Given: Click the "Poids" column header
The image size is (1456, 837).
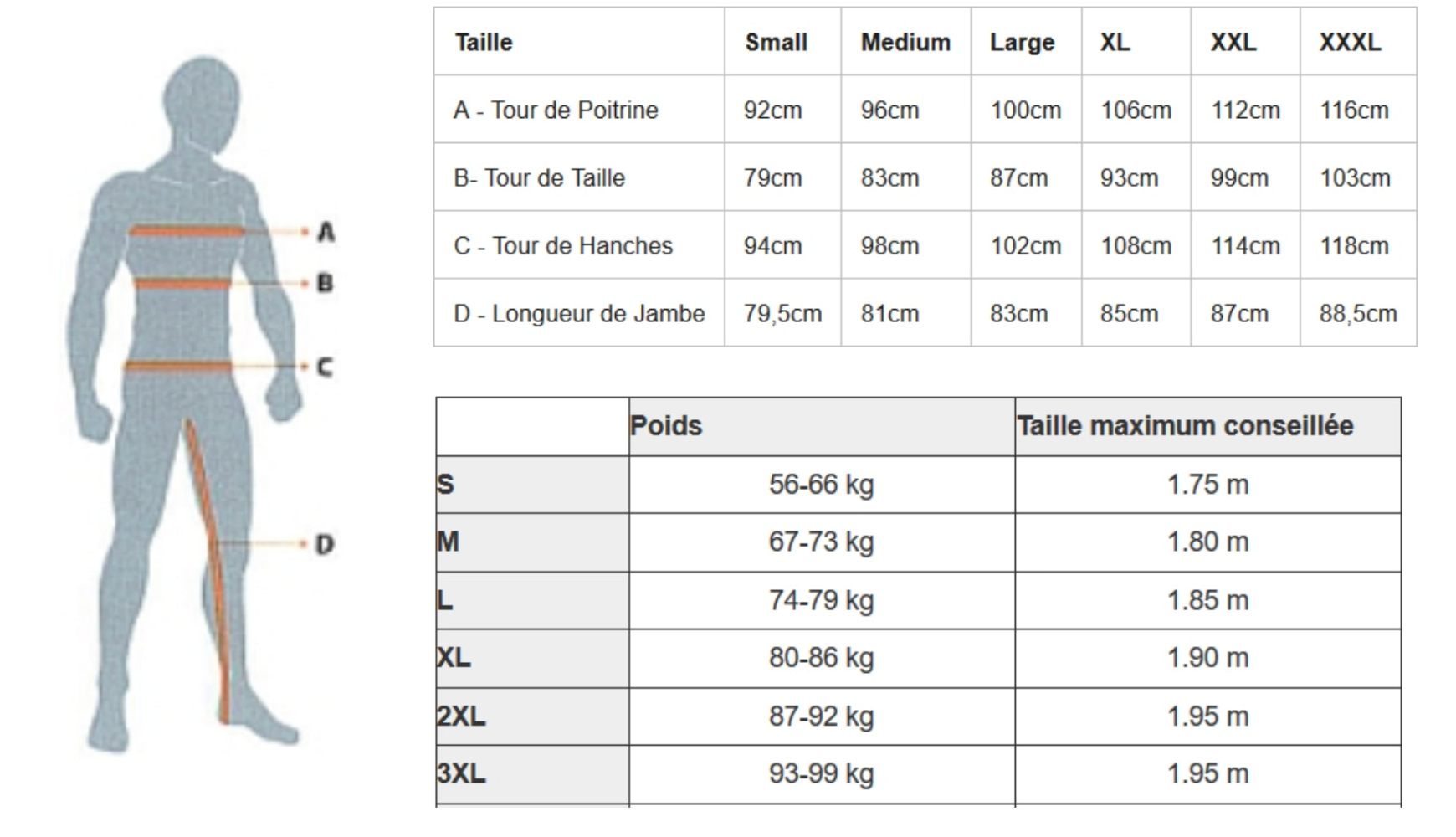Looking at the screenshot, I should [x=666, y=426].
